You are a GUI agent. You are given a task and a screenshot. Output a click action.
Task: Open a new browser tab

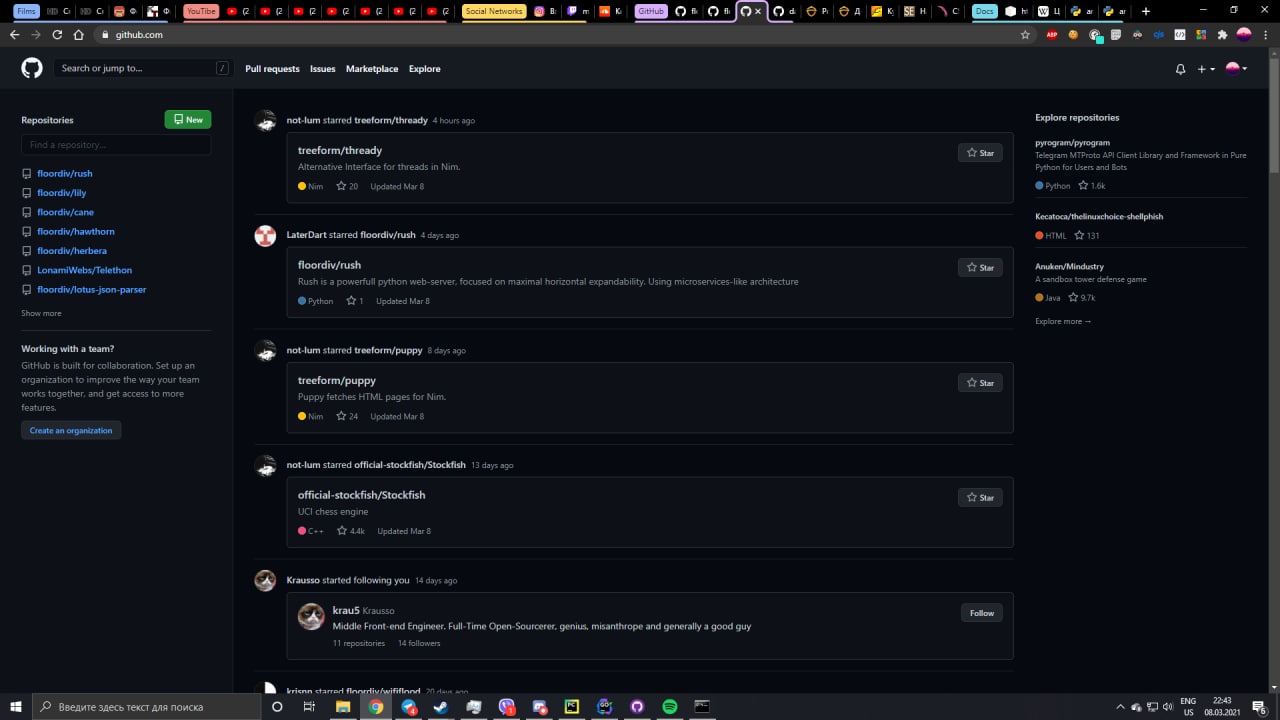click(1146, 11)
